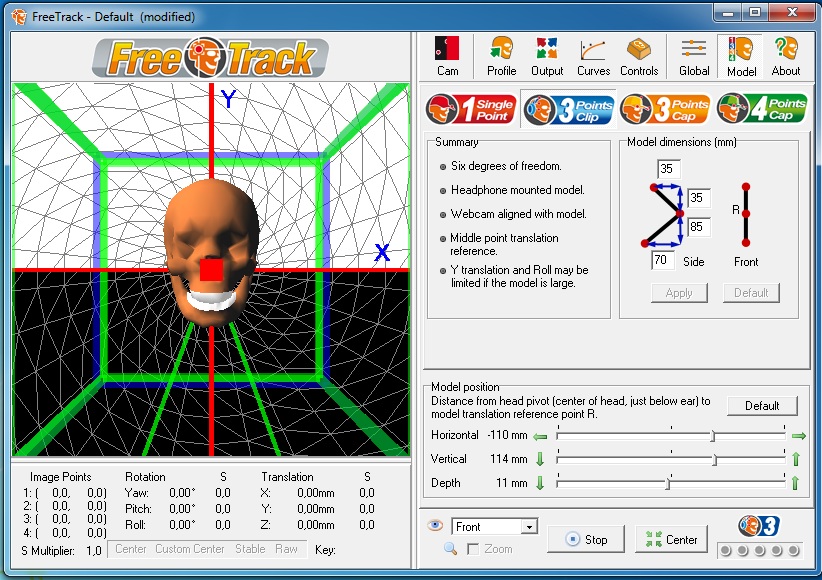Enable the Zoom checkbox
The image size is (822, 580).
click(x=473, y=549)
